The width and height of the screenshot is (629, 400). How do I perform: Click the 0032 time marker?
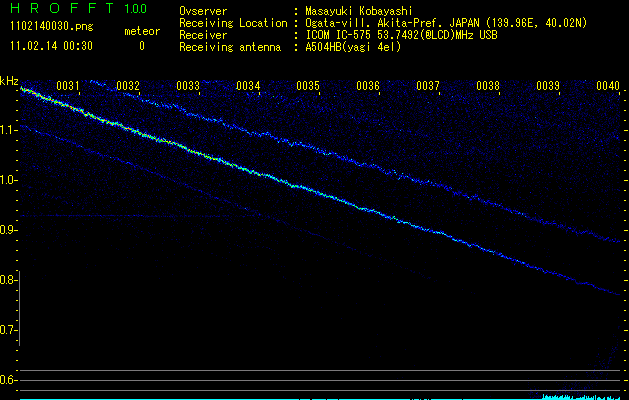128,85
